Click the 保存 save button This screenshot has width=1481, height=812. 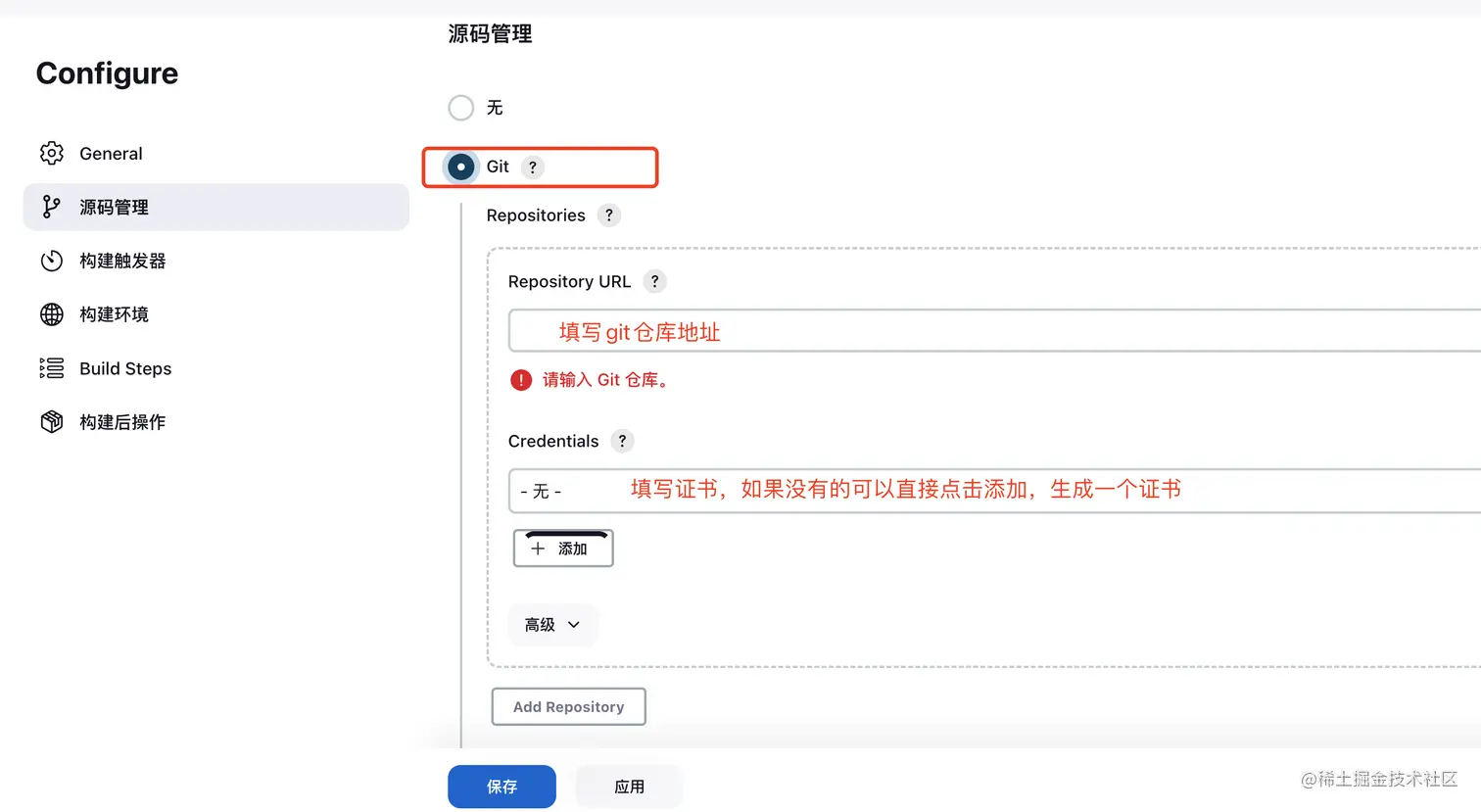click(502, 787)
